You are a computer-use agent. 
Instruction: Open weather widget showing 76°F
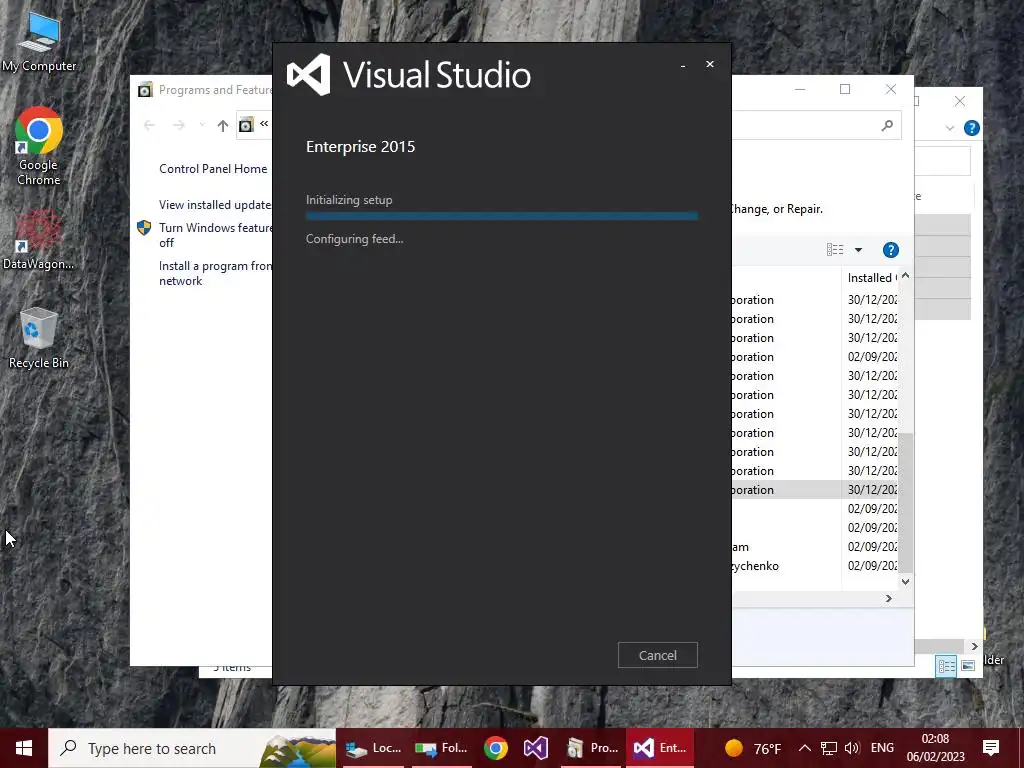pos(753,748)
